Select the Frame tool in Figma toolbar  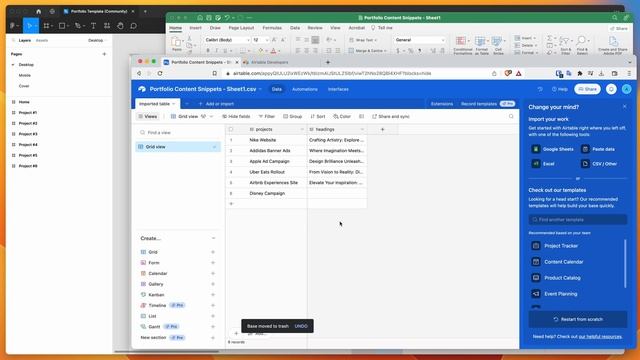(x=46, y=26)
